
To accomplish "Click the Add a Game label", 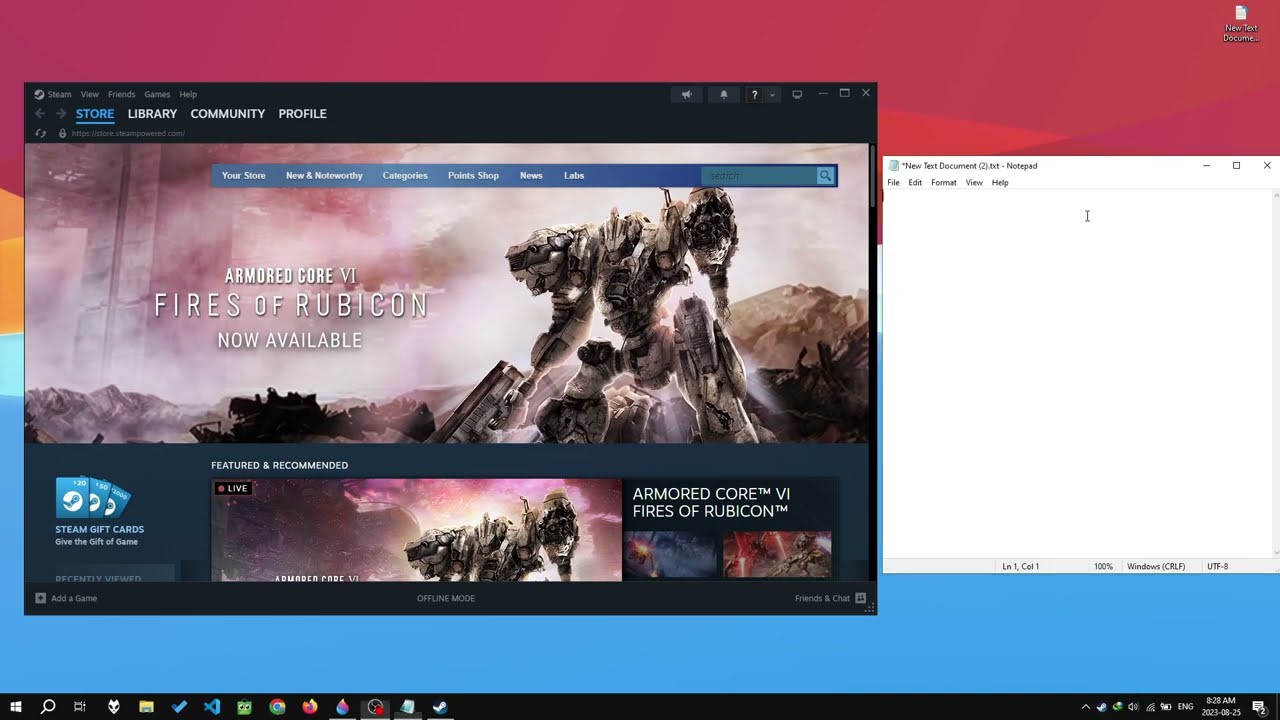I will pyautogui.click(x=74, y=598).
